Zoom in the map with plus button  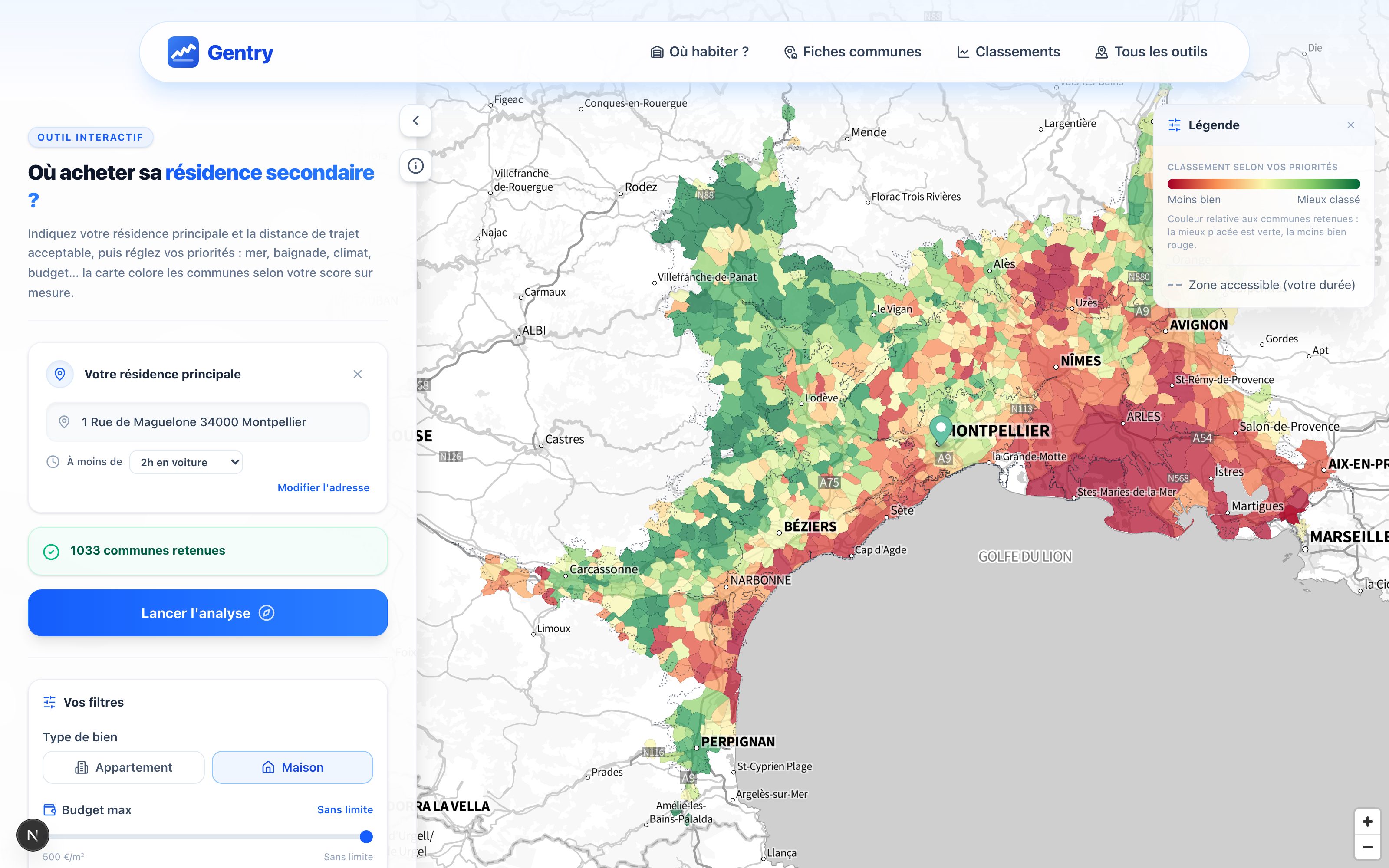1367,822
